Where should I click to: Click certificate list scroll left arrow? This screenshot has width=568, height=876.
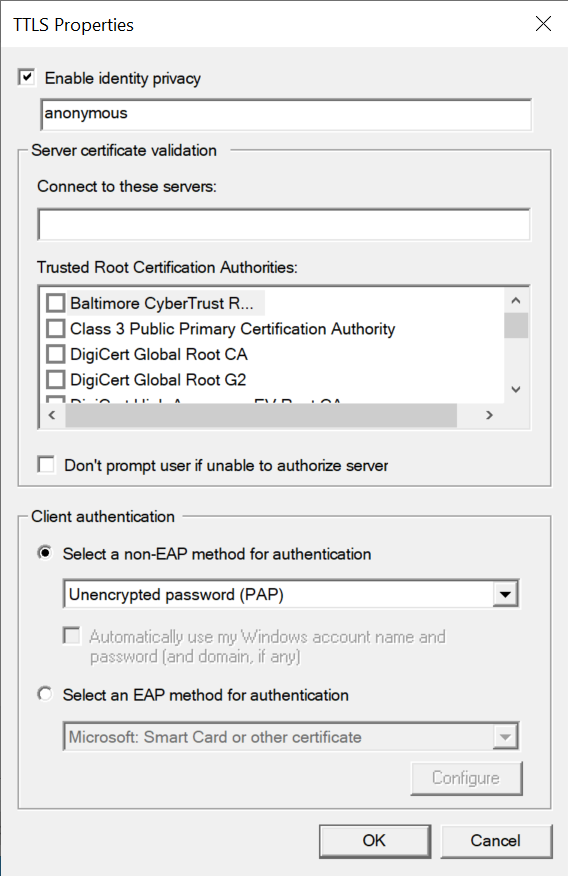52,415
